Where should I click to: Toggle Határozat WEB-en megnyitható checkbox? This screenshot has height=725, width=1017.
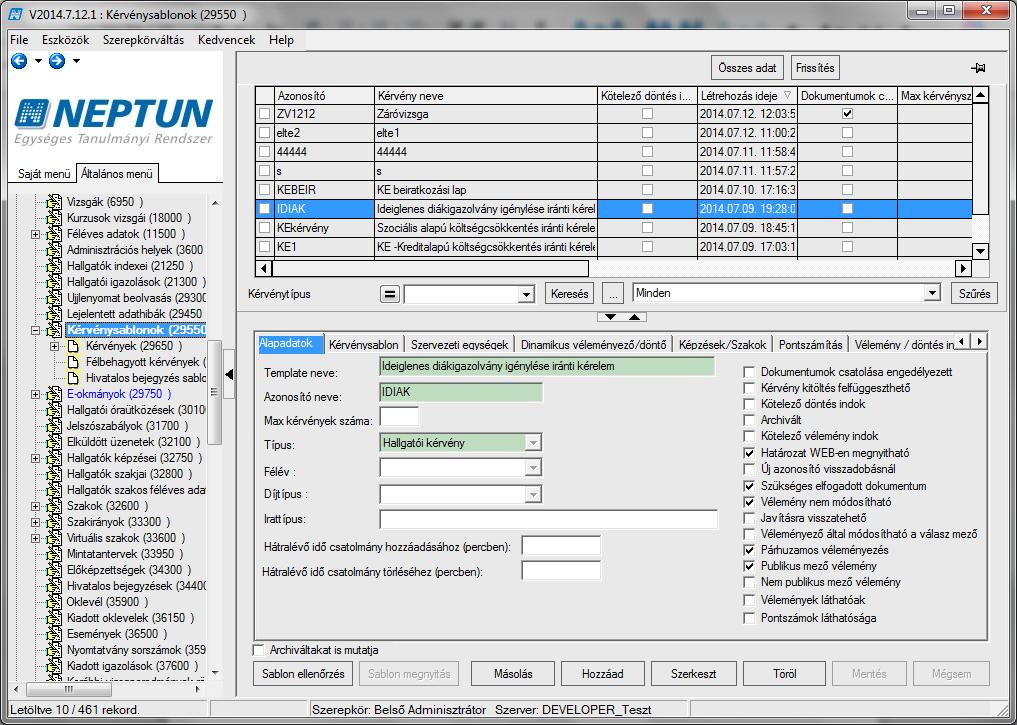point(749,453)
